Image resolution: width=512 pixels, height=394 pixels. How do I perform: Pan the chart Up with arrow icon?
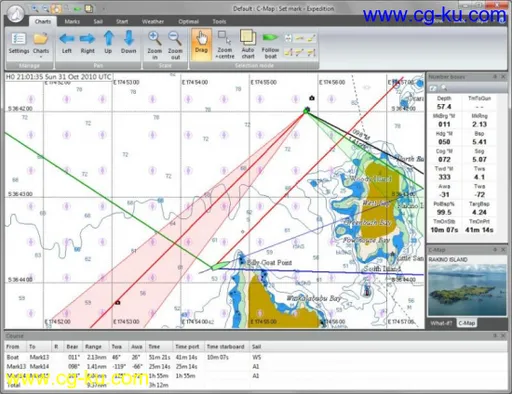click(108, 43)
